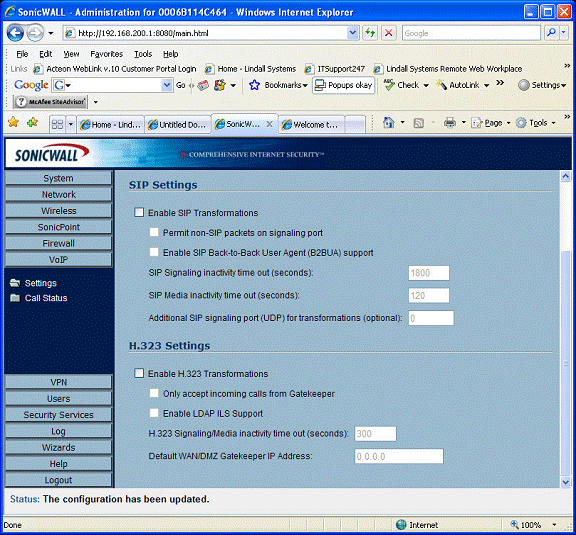Click the Google Bookmarks star icon
Screen dimensions: 576x535
(254, 85)
